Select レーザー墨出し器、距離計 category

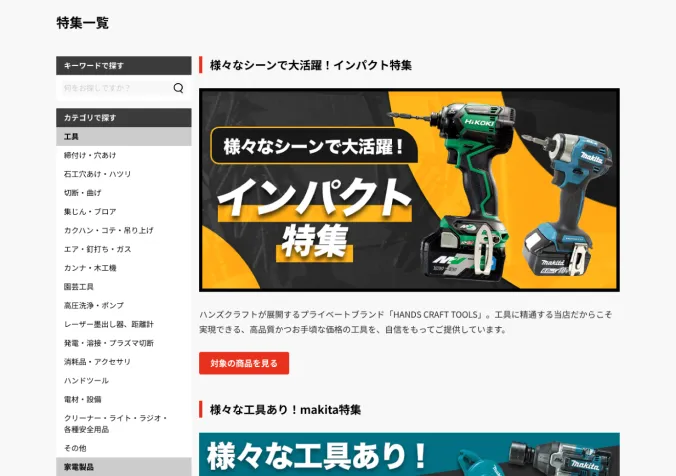tap(108, 324)
